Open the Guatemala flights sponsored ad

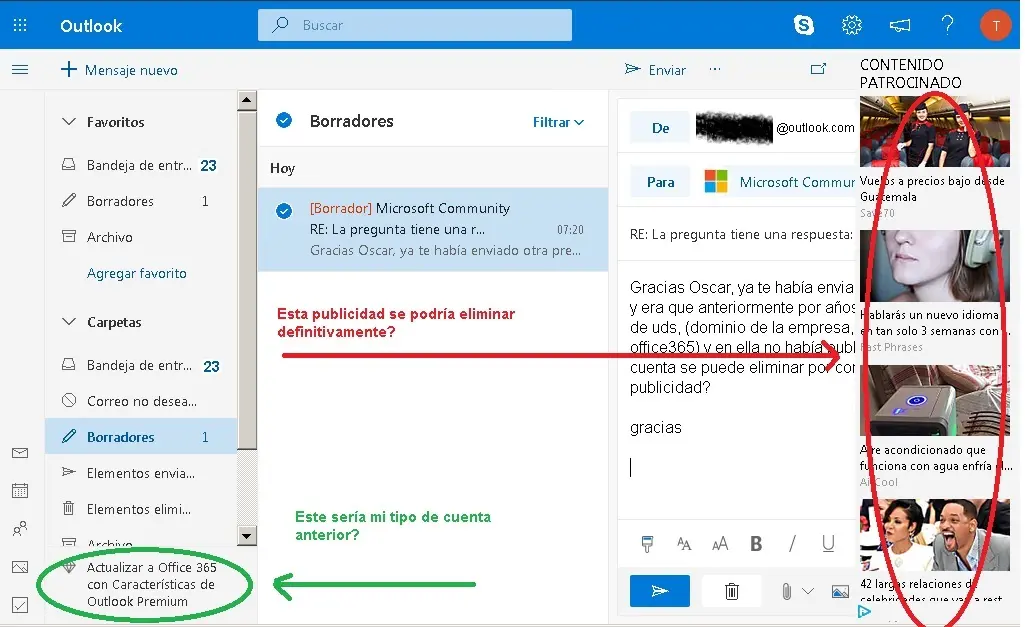[x=934, y=158]
